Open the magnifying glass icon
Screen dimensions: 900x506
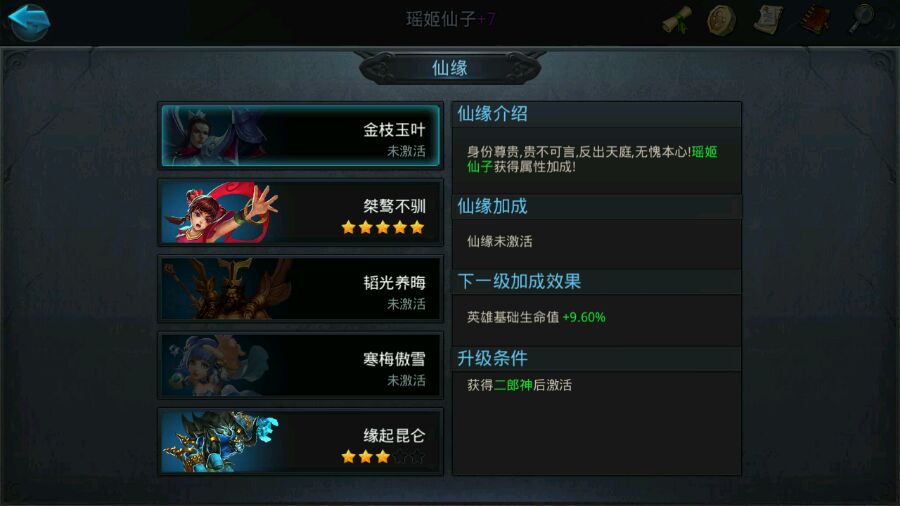tap(862, 19)
